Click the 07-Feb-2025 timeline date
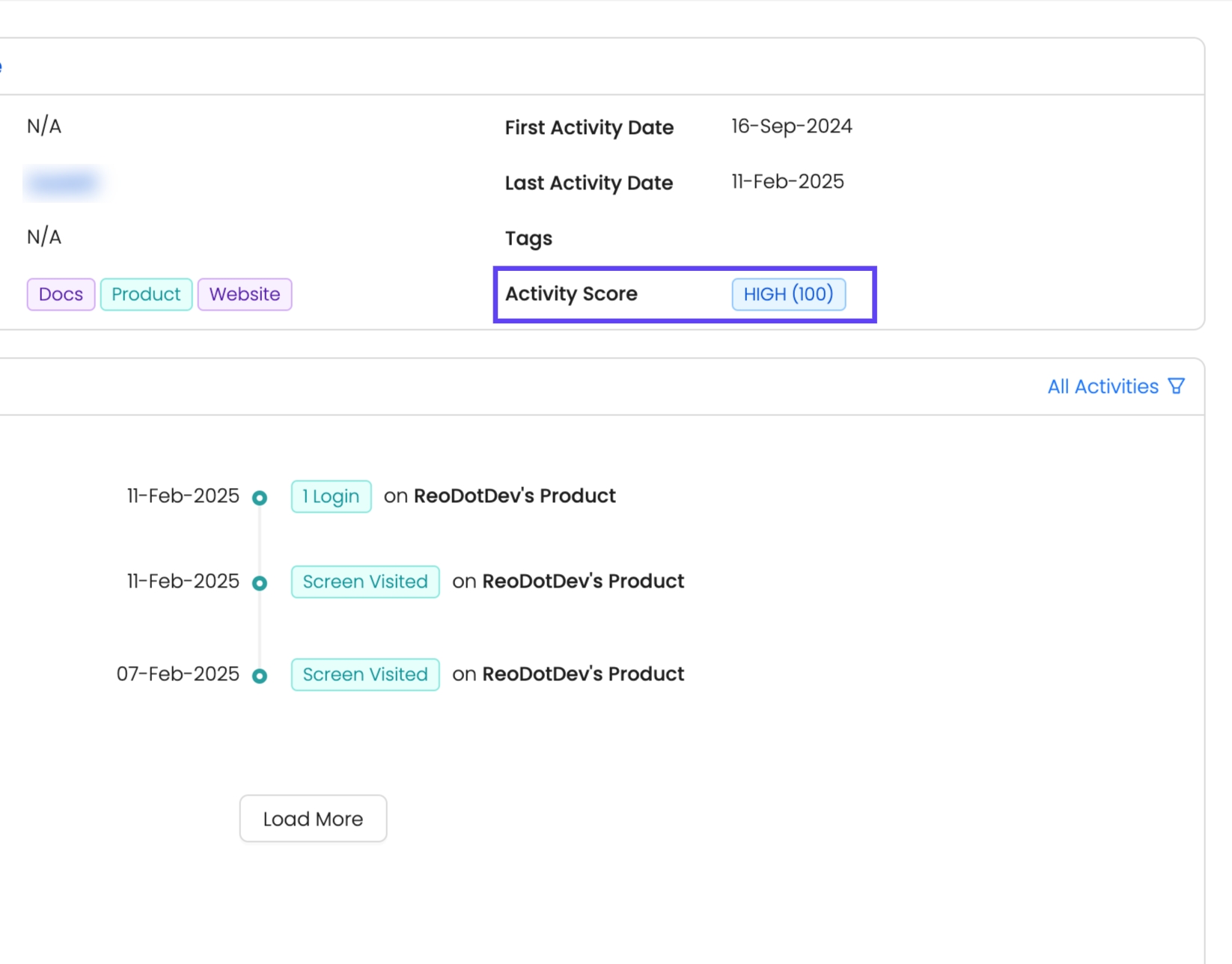This screenshot has width=1232, height=964. 177,674
